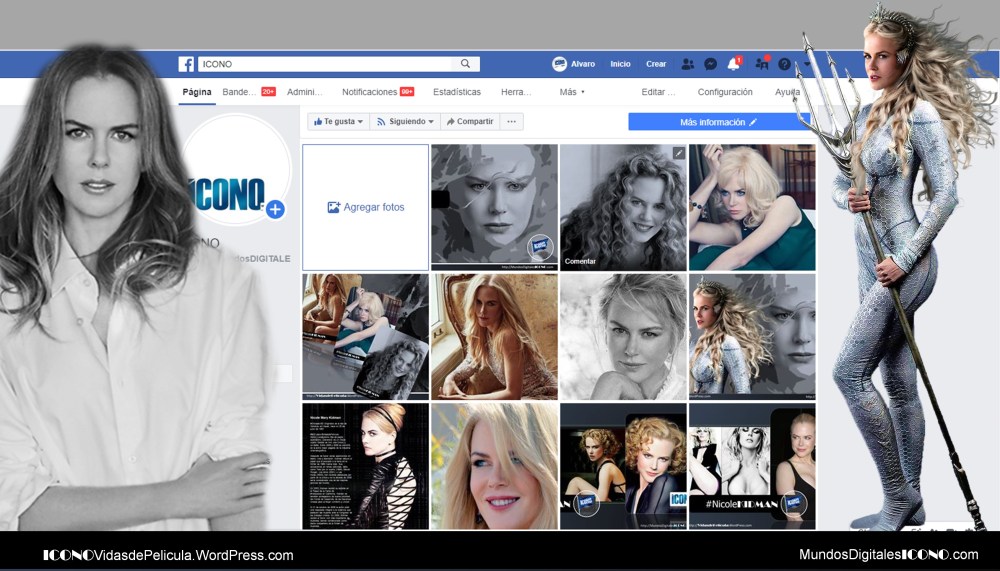Open the Crear menu in top bar
The width and height of the screenshot is (1000, 571).
pyautogui.click(x=656, y=64)
